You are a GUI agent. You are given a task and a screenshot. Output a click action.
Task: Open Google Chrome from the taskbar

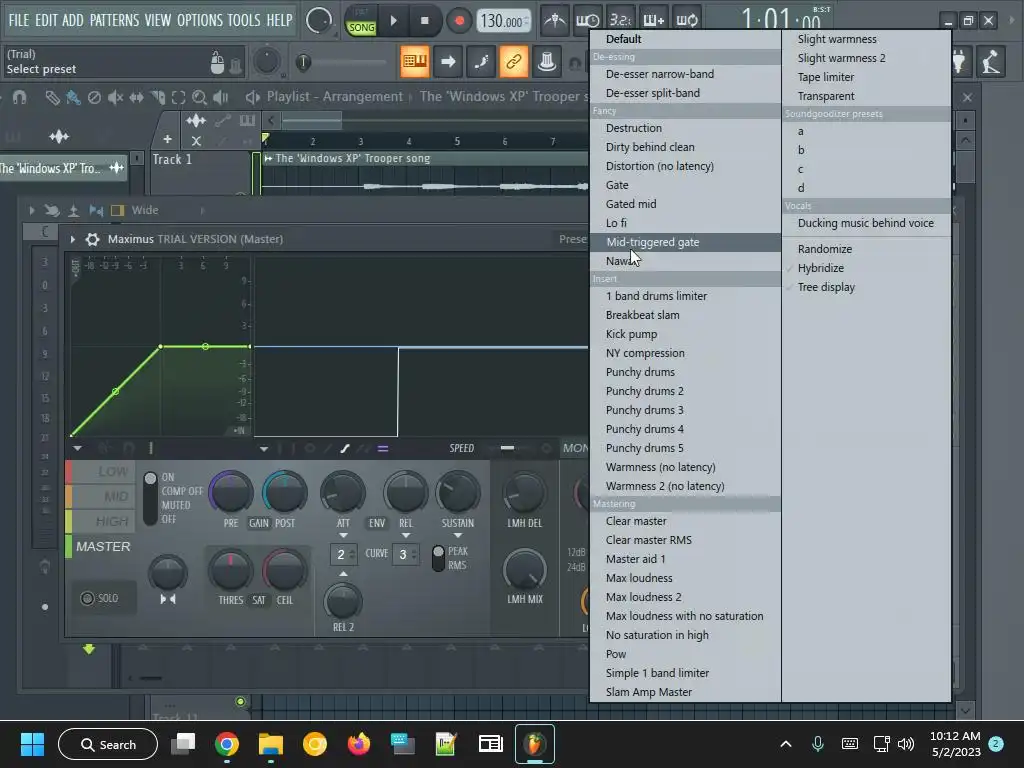227,744
